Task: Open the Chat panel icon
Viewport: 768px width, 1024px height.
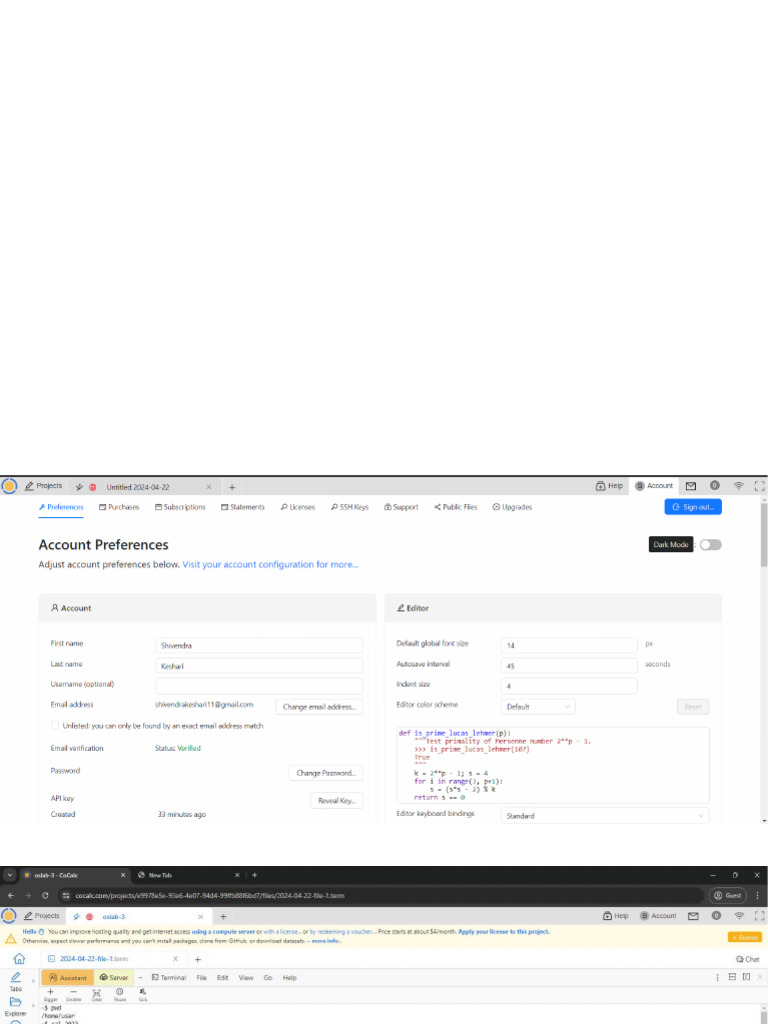Action: (x=746, y=959)
